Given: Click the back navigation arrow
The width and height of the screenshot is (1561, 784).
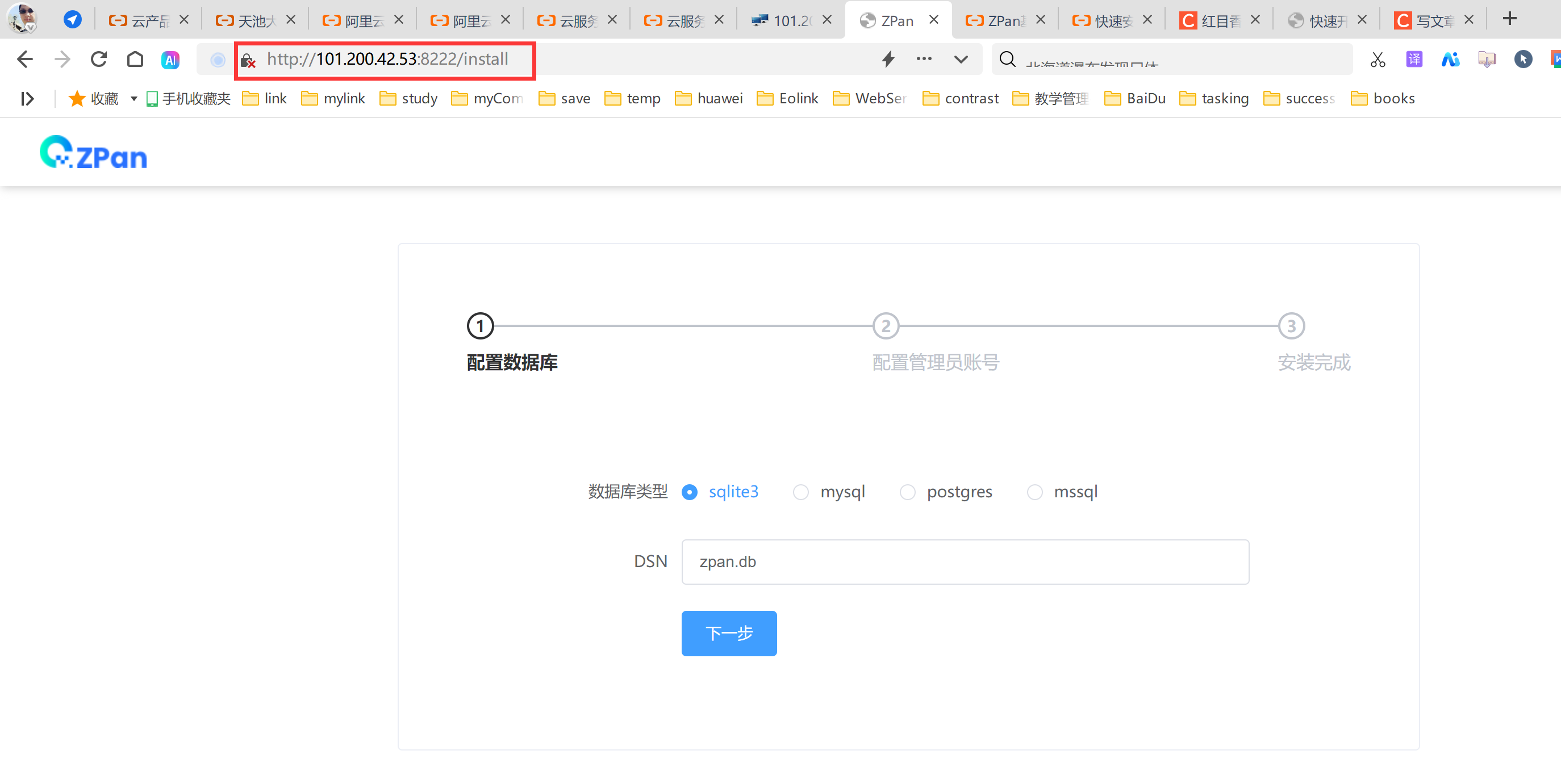Looking at the screenshot, I should click(25, 60).
